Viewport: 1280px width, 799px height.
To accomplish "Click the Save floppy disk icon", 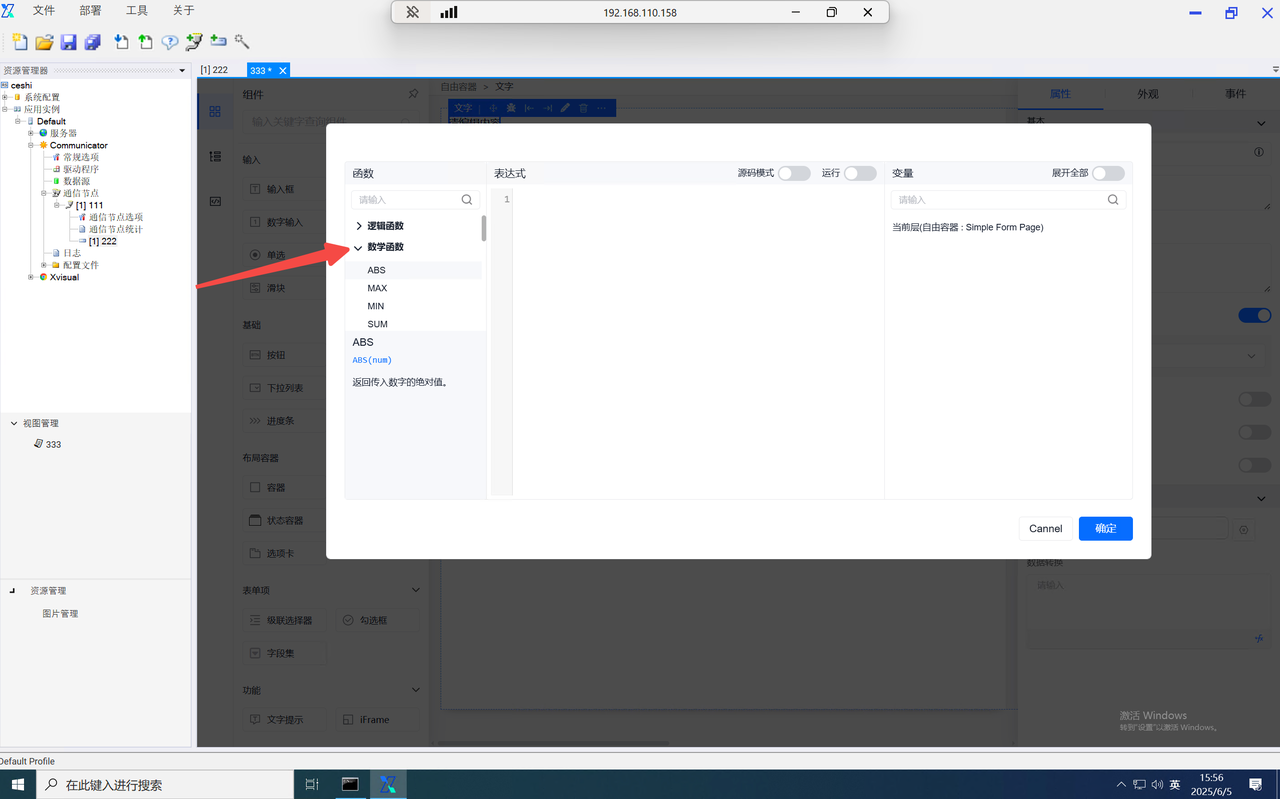I will pos(68,42).
